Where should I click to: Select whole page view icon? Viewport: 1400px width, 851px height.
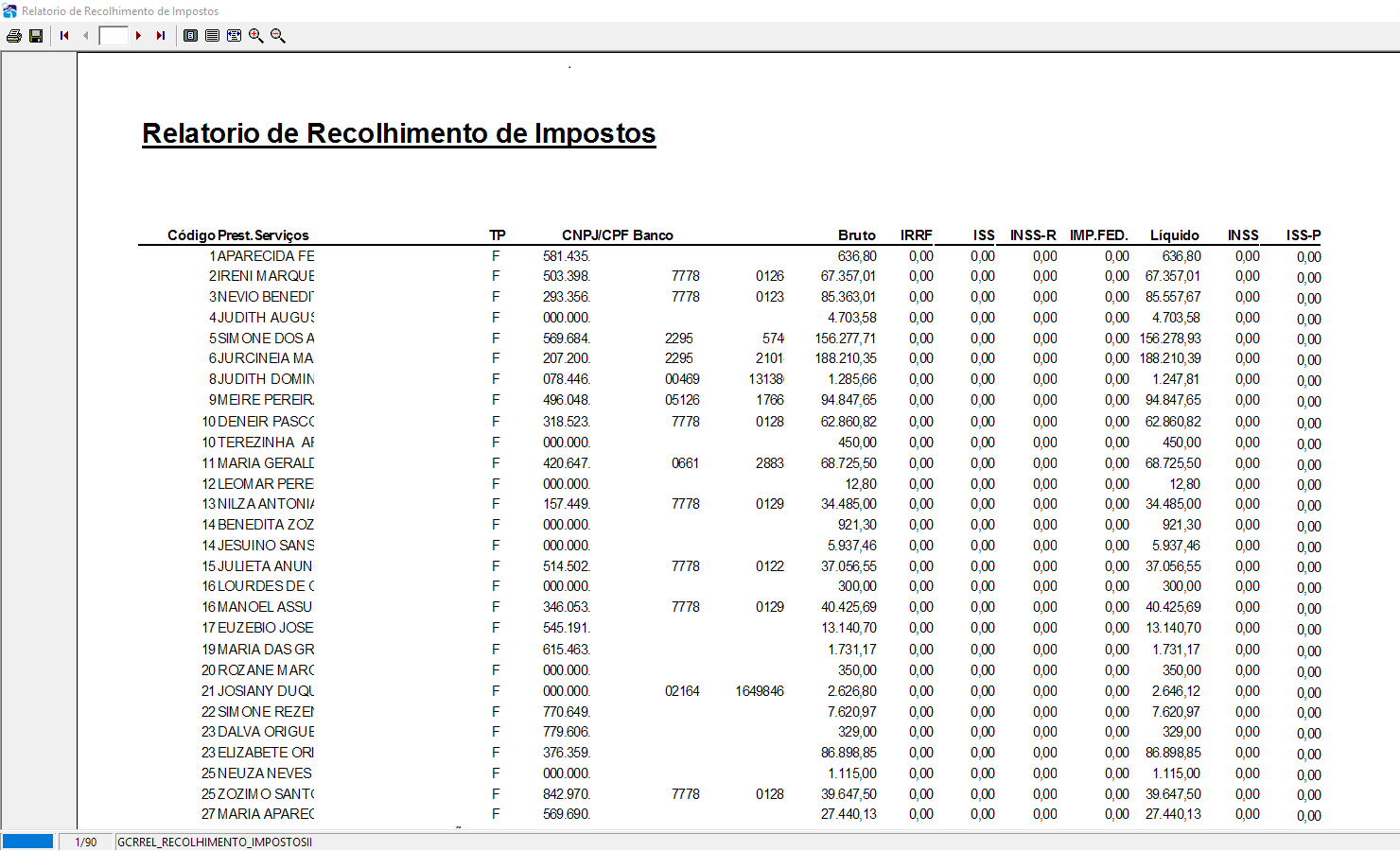click(x=190, y=36)
